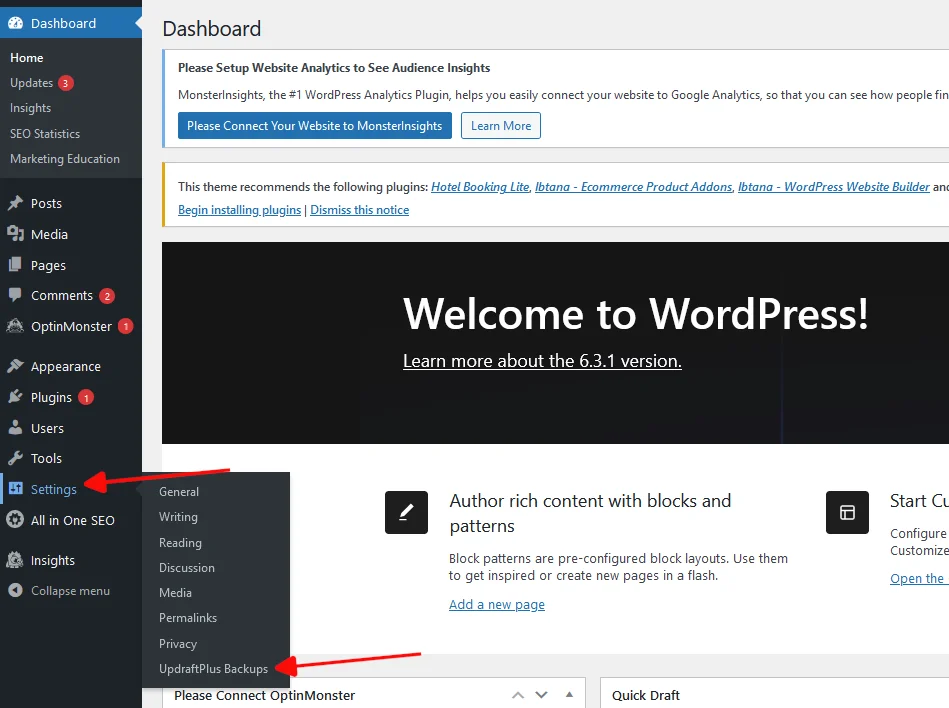Click the Tools wrench icon

coord(15,458)
